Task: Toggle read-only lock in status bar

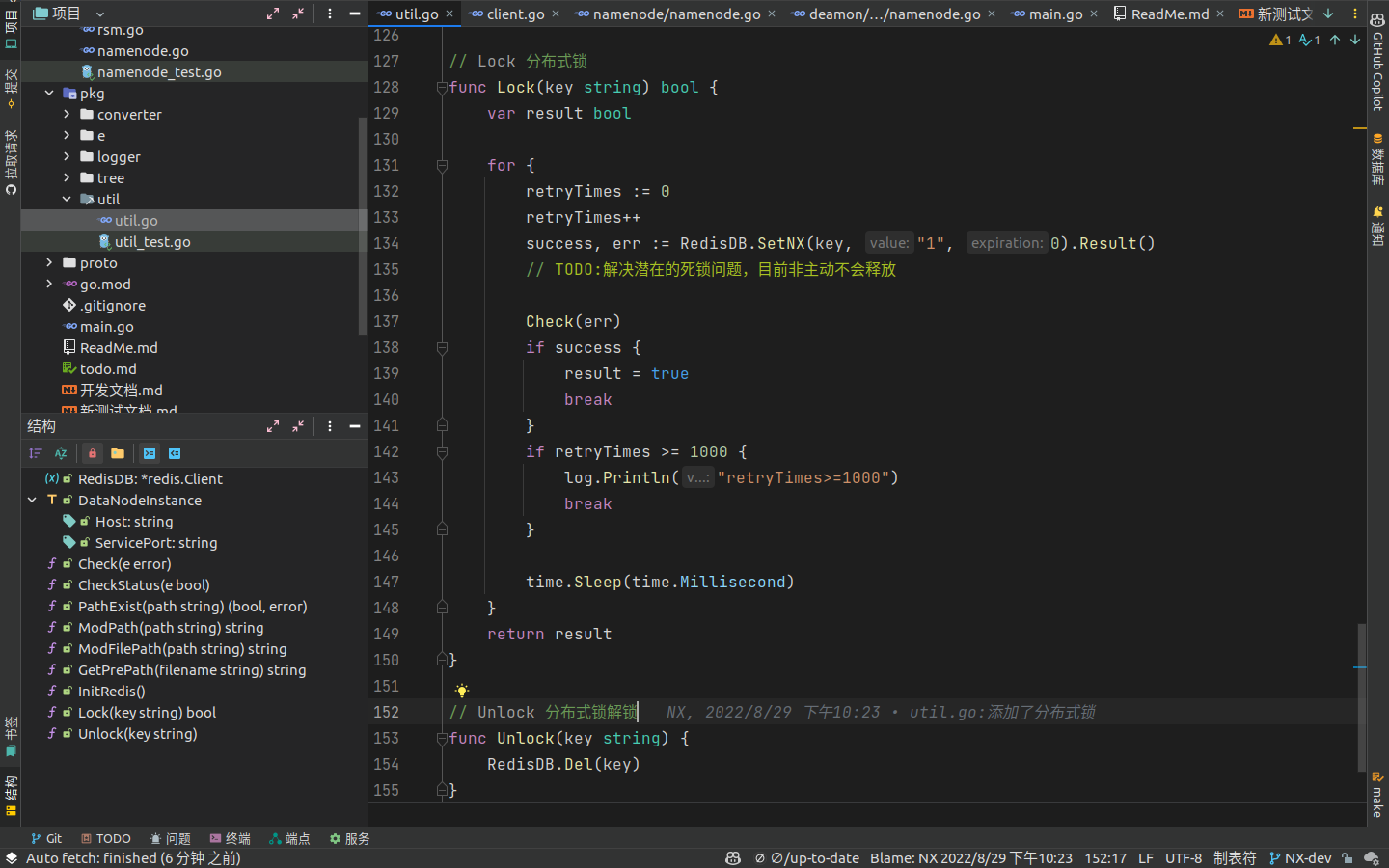Action: point(1348,858)
